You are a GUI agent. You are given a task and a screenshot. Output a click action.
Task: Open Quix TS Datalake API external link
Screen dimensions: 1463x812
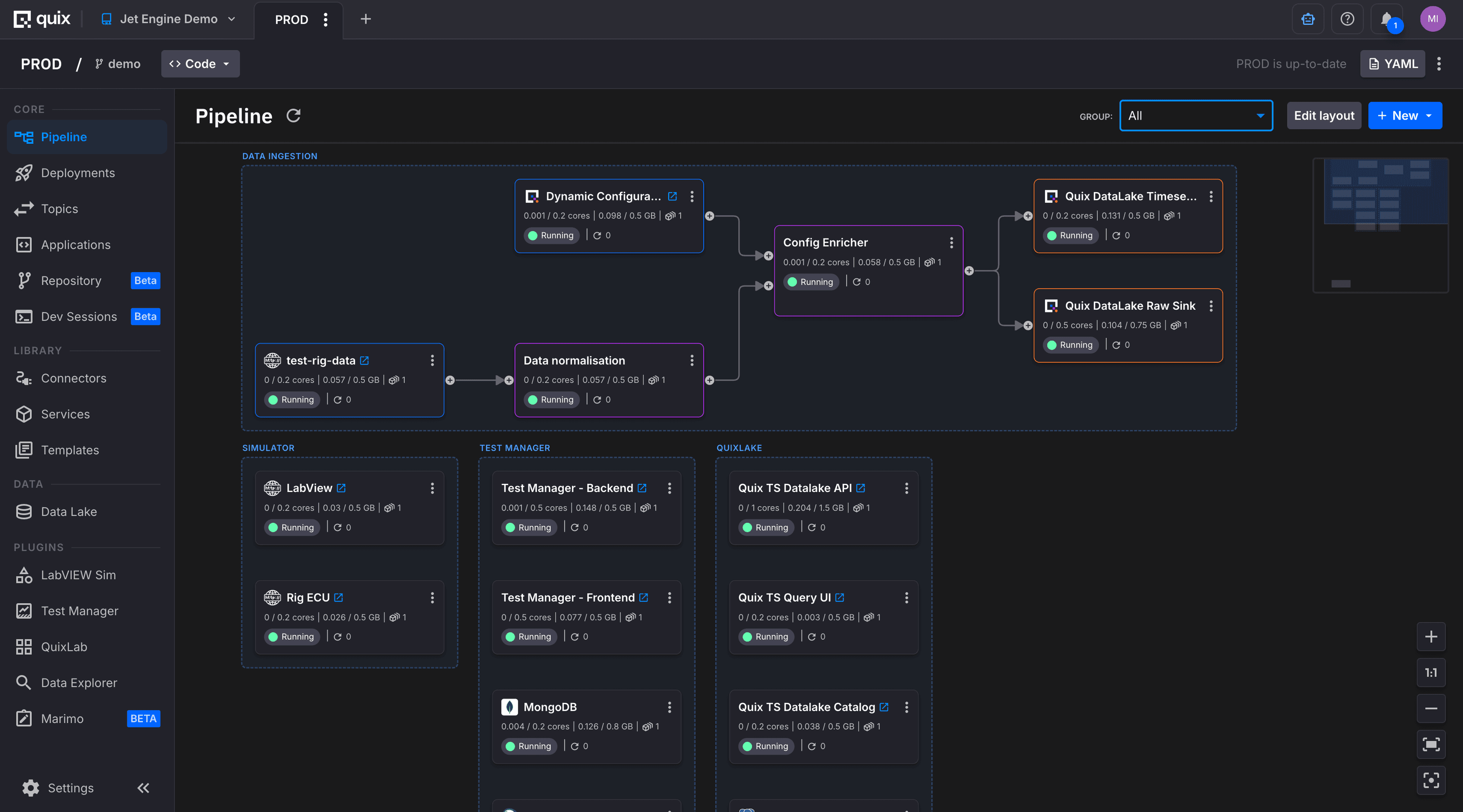pos(861,488)
